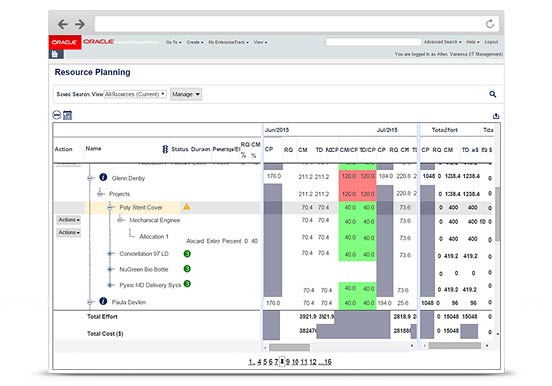Open info icon beside Glenn Denby
552x386 pixels.
[103, 177]
